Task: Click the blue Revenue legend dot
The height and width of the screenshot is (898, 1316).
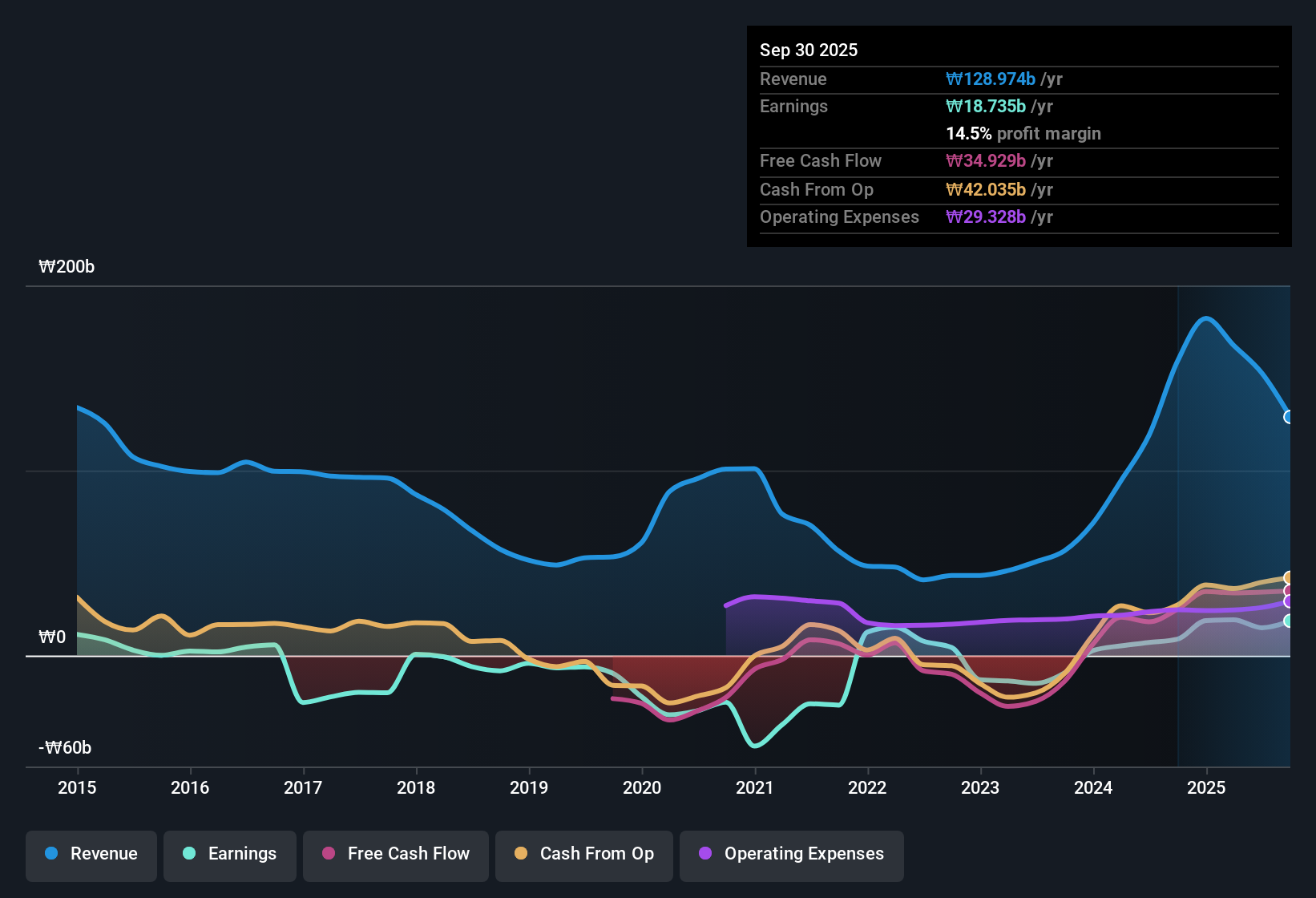Action: pos(50,854)
